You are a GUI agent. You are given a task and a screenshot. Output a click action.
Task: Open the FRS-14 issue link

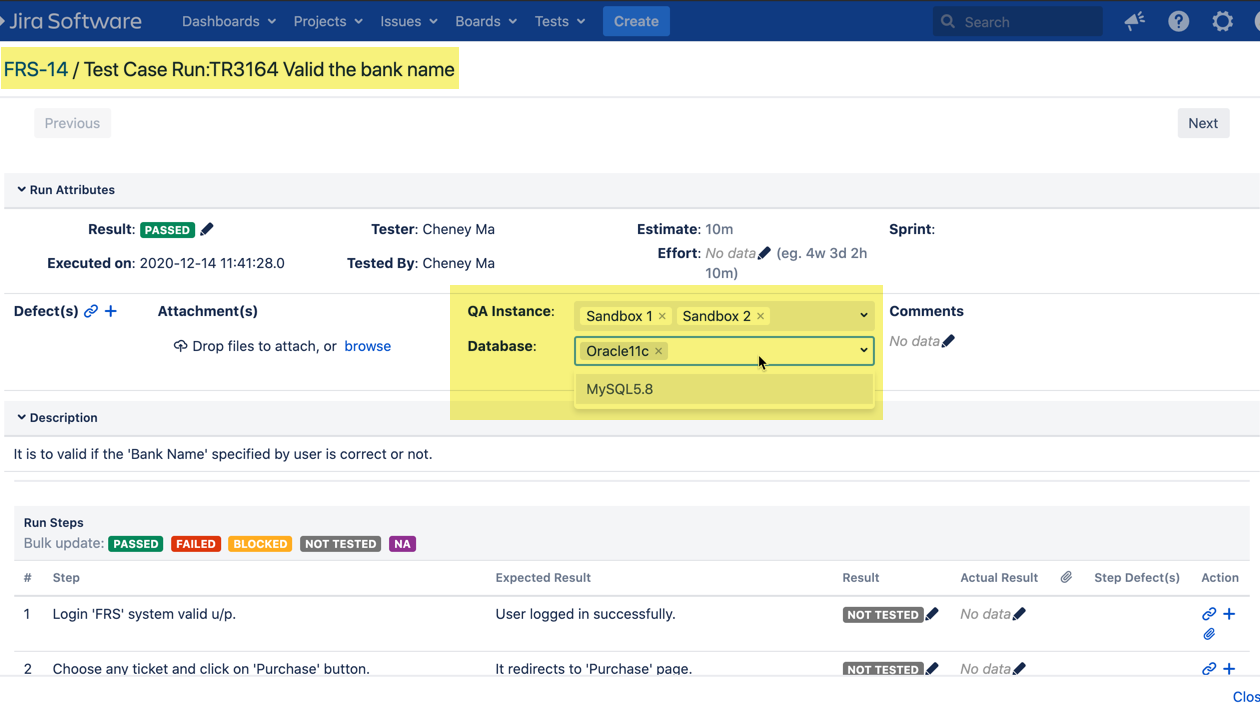[x=36, y=70]
